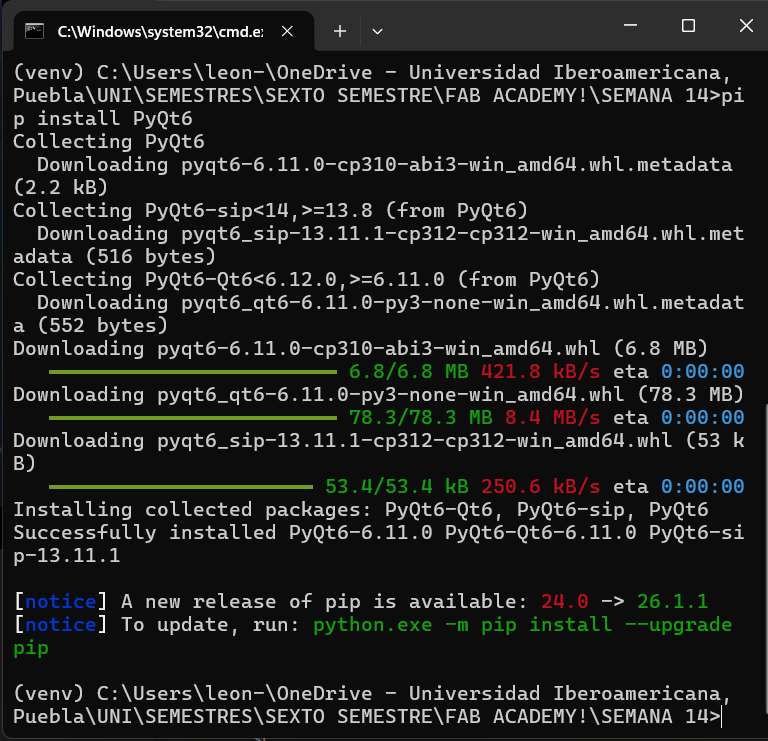Open a new terminal tab with plus
Viewport: 768px width, 741px height.
[339, 31]
